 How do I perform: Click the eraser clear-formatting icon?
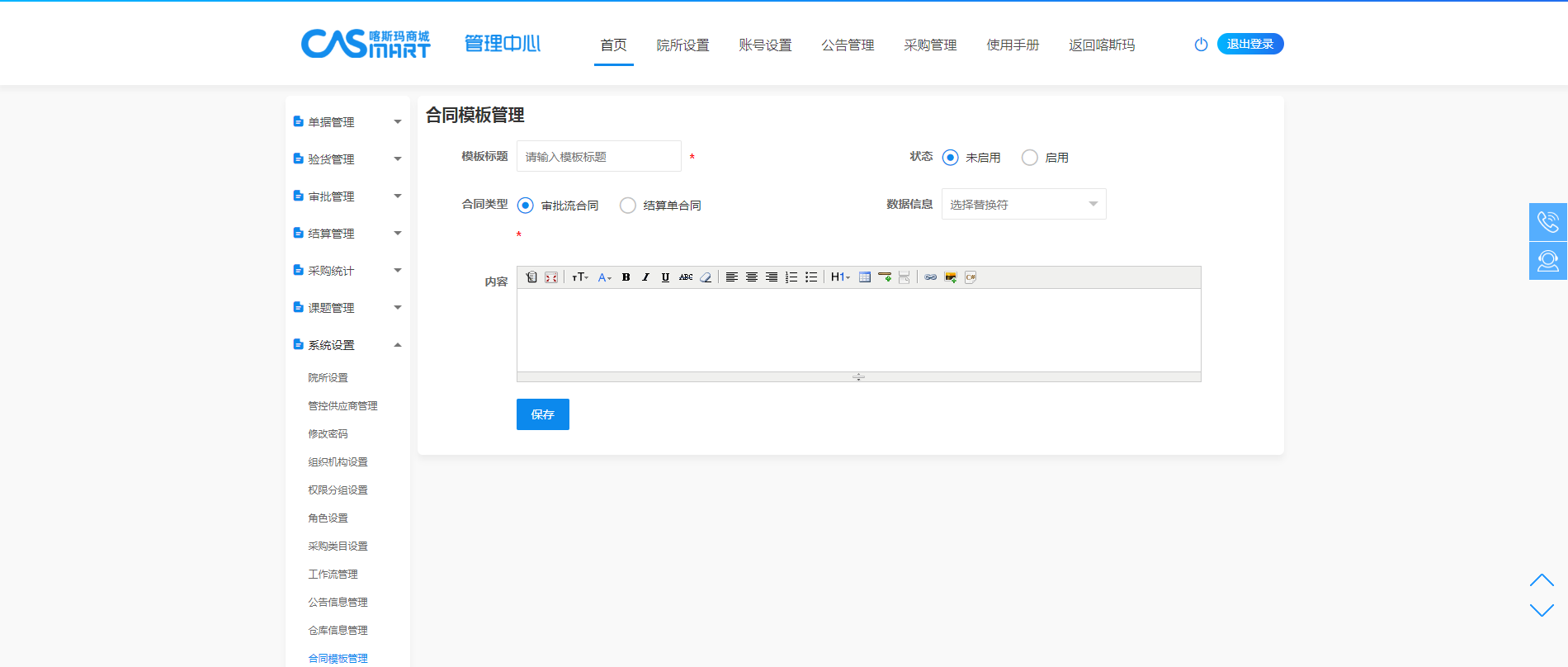coord(706,277)
